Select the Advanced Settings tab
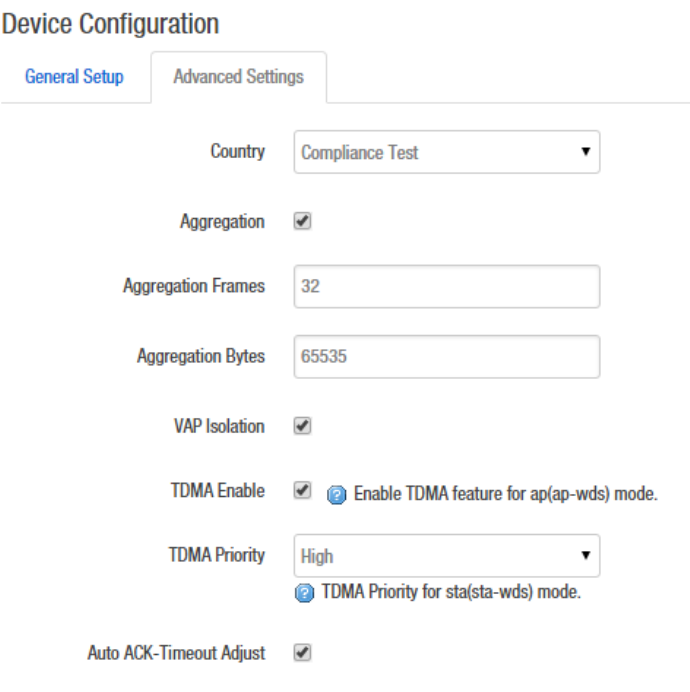The image size is (690, 692). 238,77
